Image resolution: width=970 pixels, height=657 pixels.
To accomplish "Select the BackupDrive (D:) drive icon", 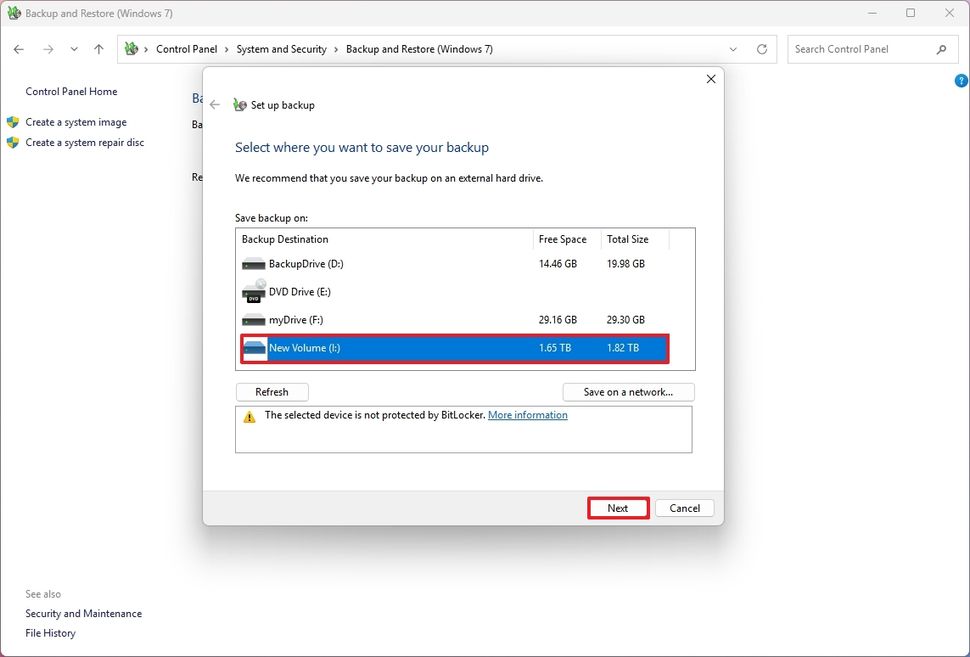I will click(253, 264).
